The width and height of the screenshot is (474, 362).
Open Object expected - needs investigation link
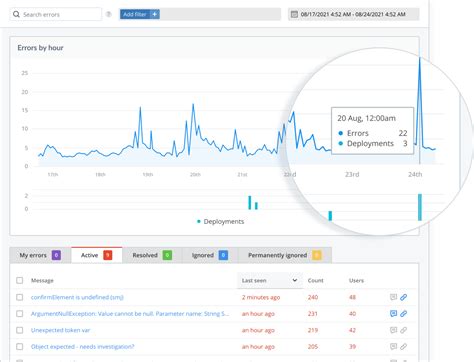(83, 347)
